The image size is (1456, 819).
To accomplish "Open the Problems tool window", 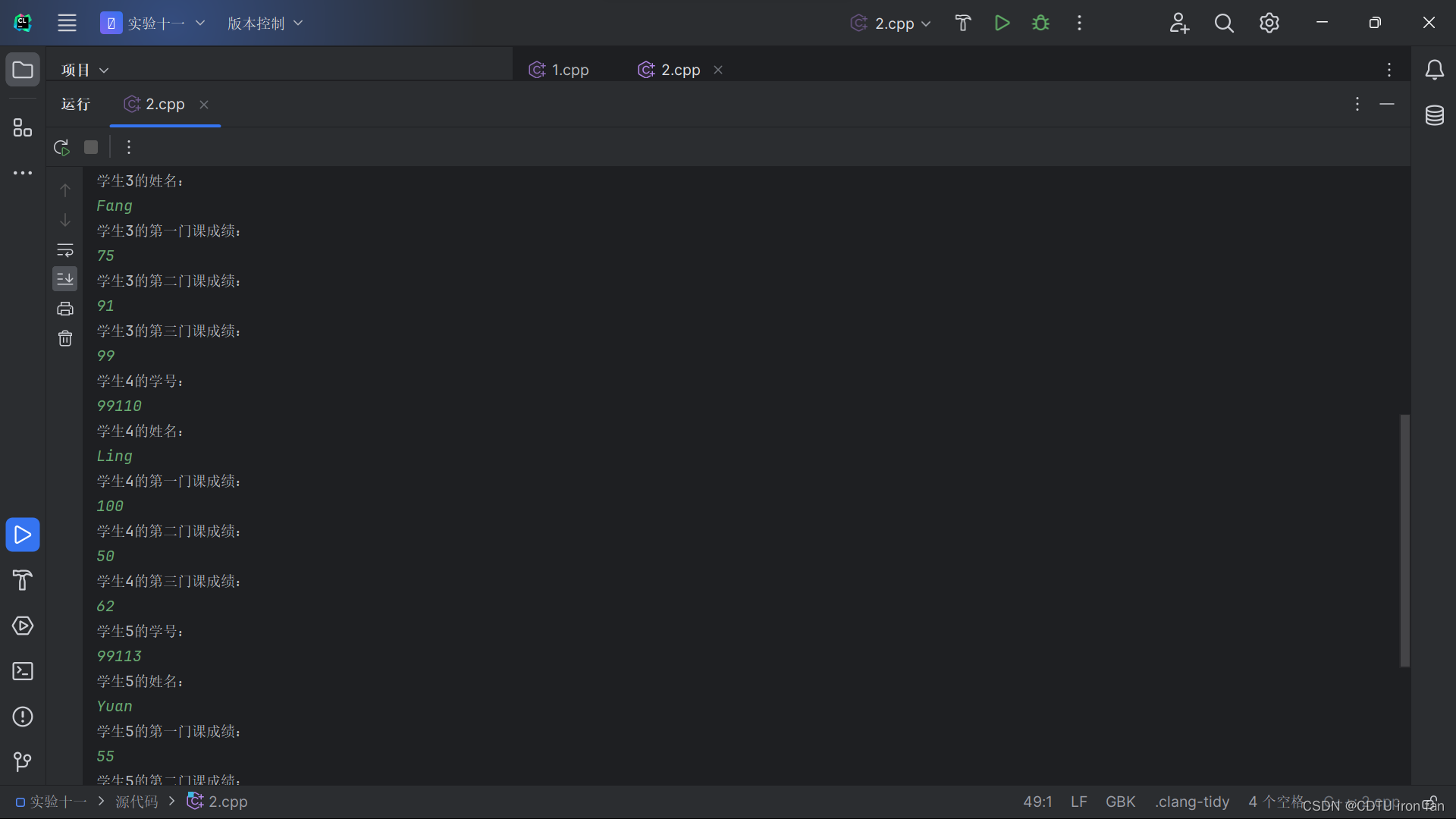I will point(23,717).
